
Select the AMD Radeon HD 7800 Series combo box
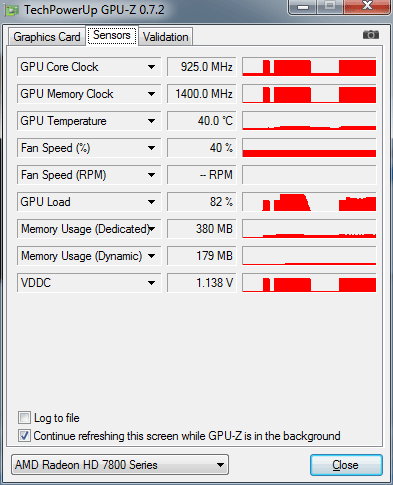point(120,465)
